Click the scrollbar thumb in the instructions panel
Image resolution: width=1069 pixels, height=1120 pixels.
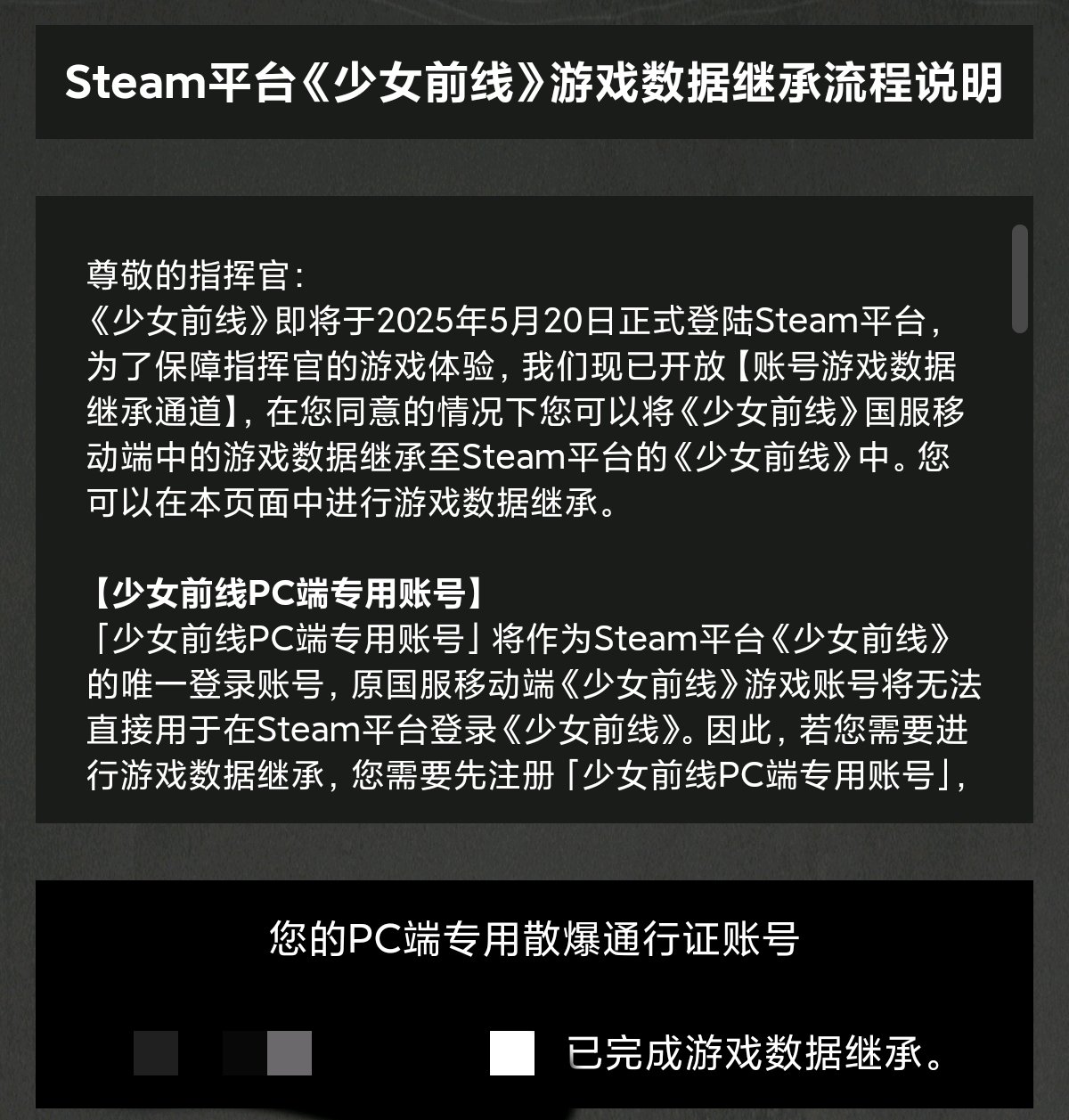(1020, 279)
